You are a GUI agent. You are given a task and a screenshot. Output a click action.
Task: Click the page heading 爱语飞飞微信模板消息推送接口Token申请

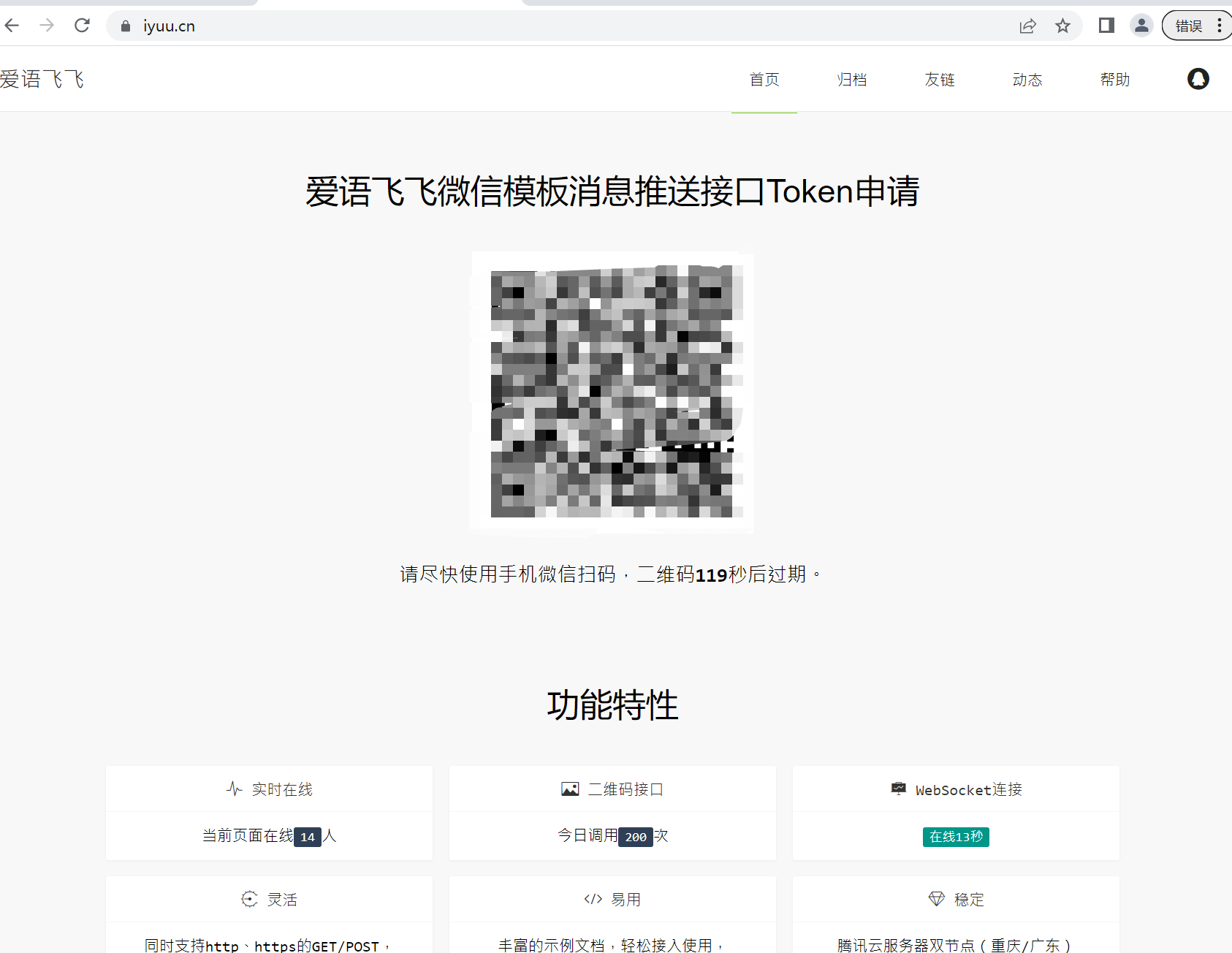coord(612,192)
